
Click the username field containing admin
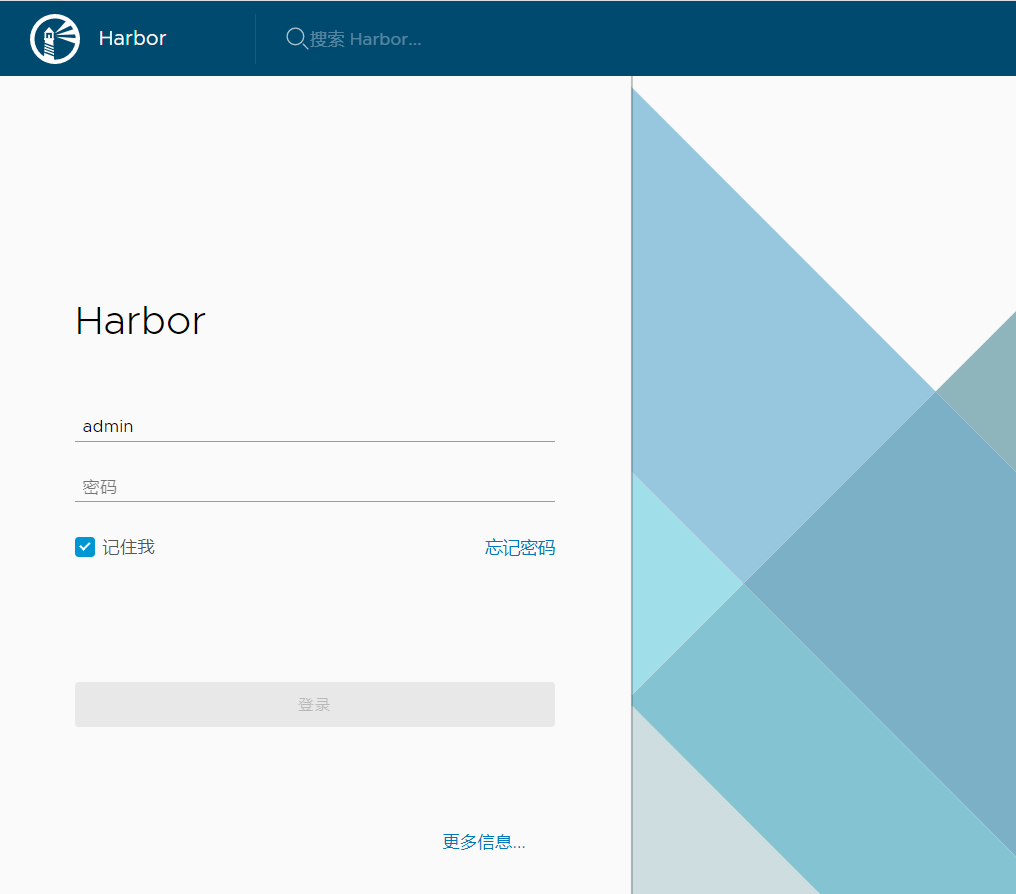(315, 426)
